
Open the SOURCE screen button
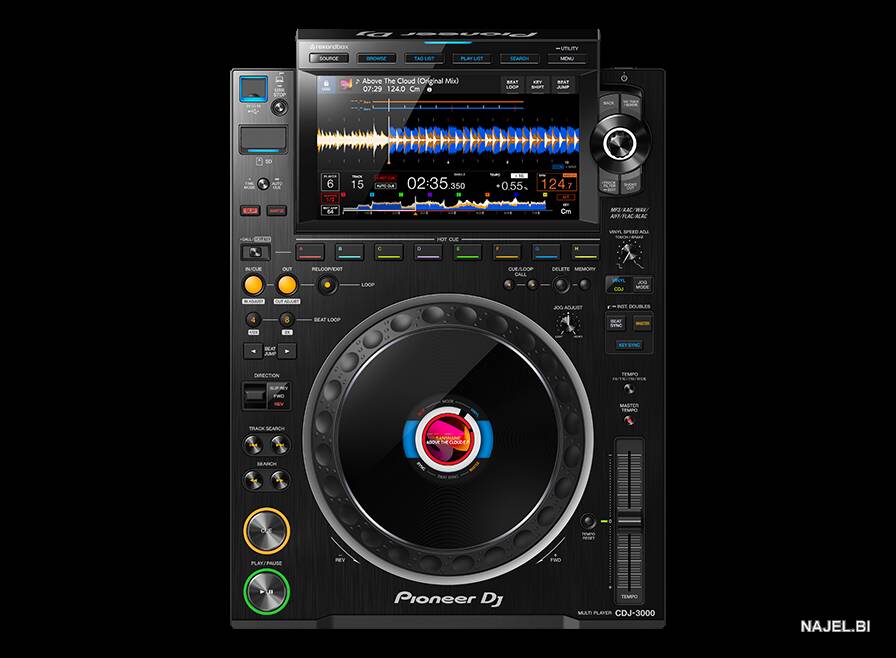(x=329, y=58)
